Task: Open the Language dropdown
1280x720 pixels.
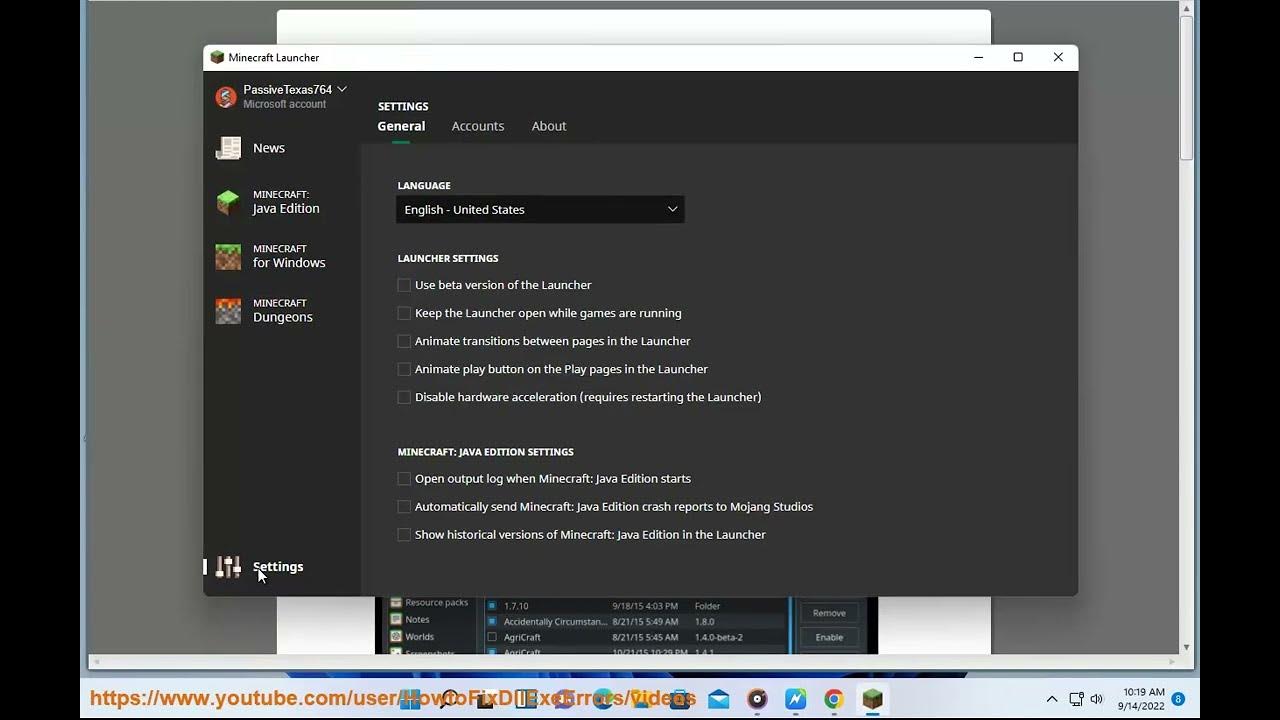Action: 540,209
